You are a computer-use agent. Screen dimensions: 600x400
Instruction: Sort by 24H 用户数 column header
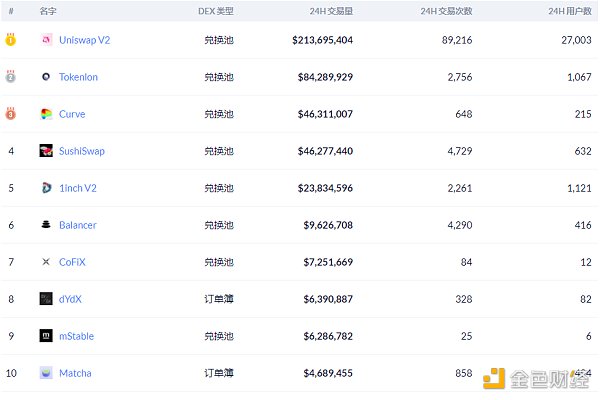[570, 10]
